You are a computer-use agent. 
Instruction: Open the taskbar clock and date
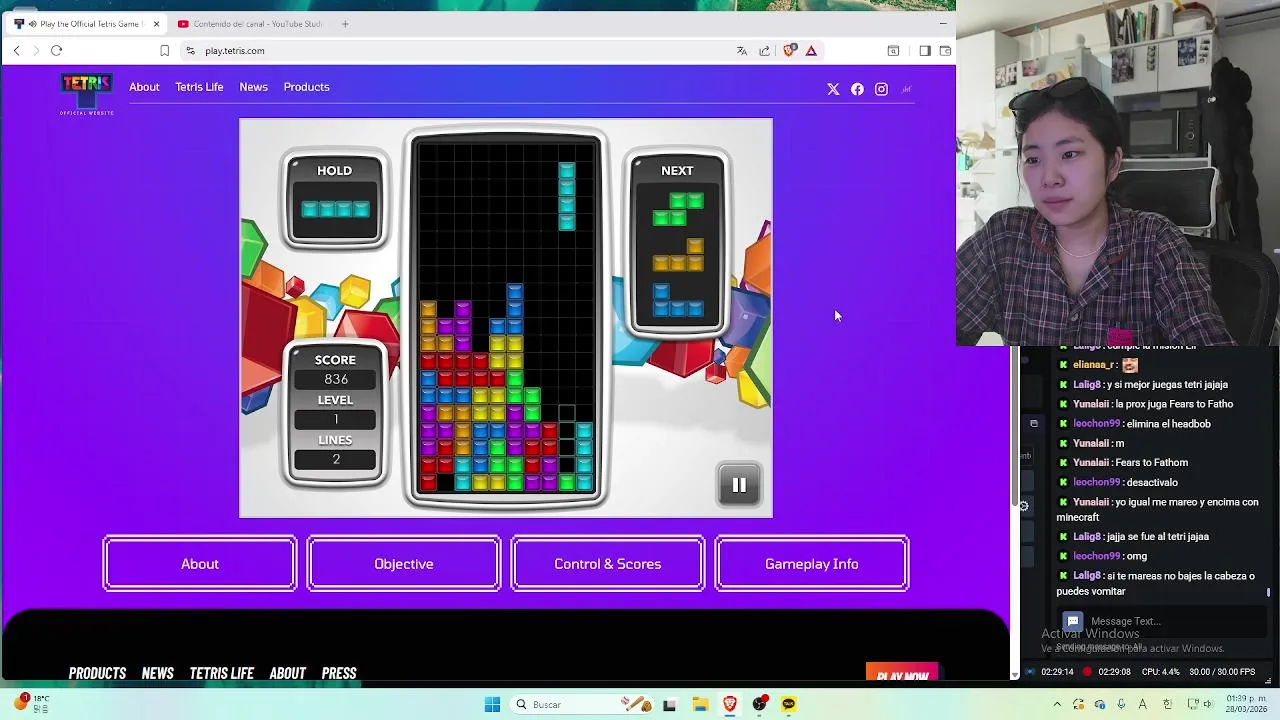(1246, 704)
